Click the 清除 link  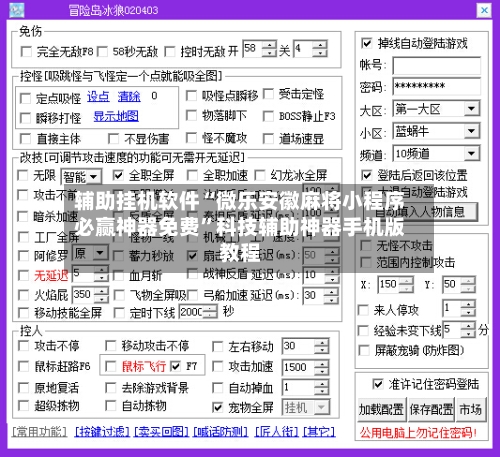[x=129, y=97]
